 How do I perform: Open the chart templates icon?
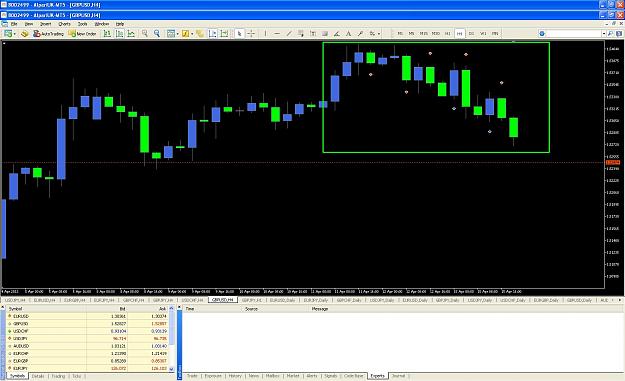tap(171, 34)
